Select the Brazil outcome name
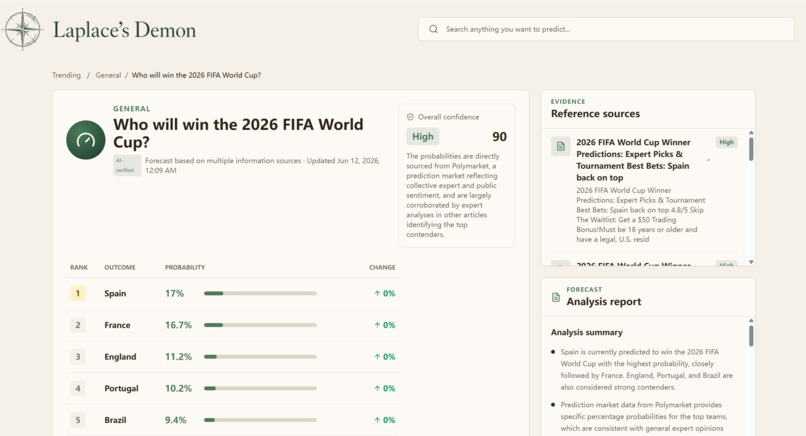This screenshot has height=436, width=806. (115, 420)
